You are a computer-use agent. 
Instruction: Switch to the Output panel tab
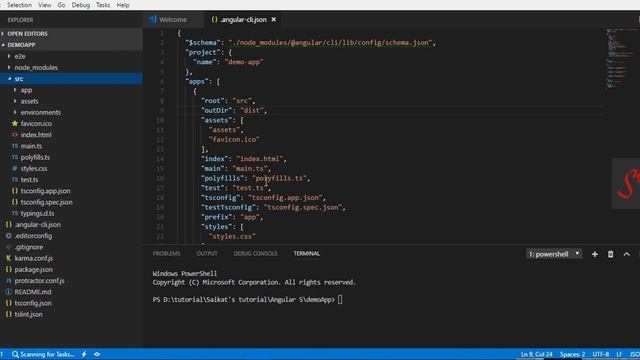coord(207,253)
